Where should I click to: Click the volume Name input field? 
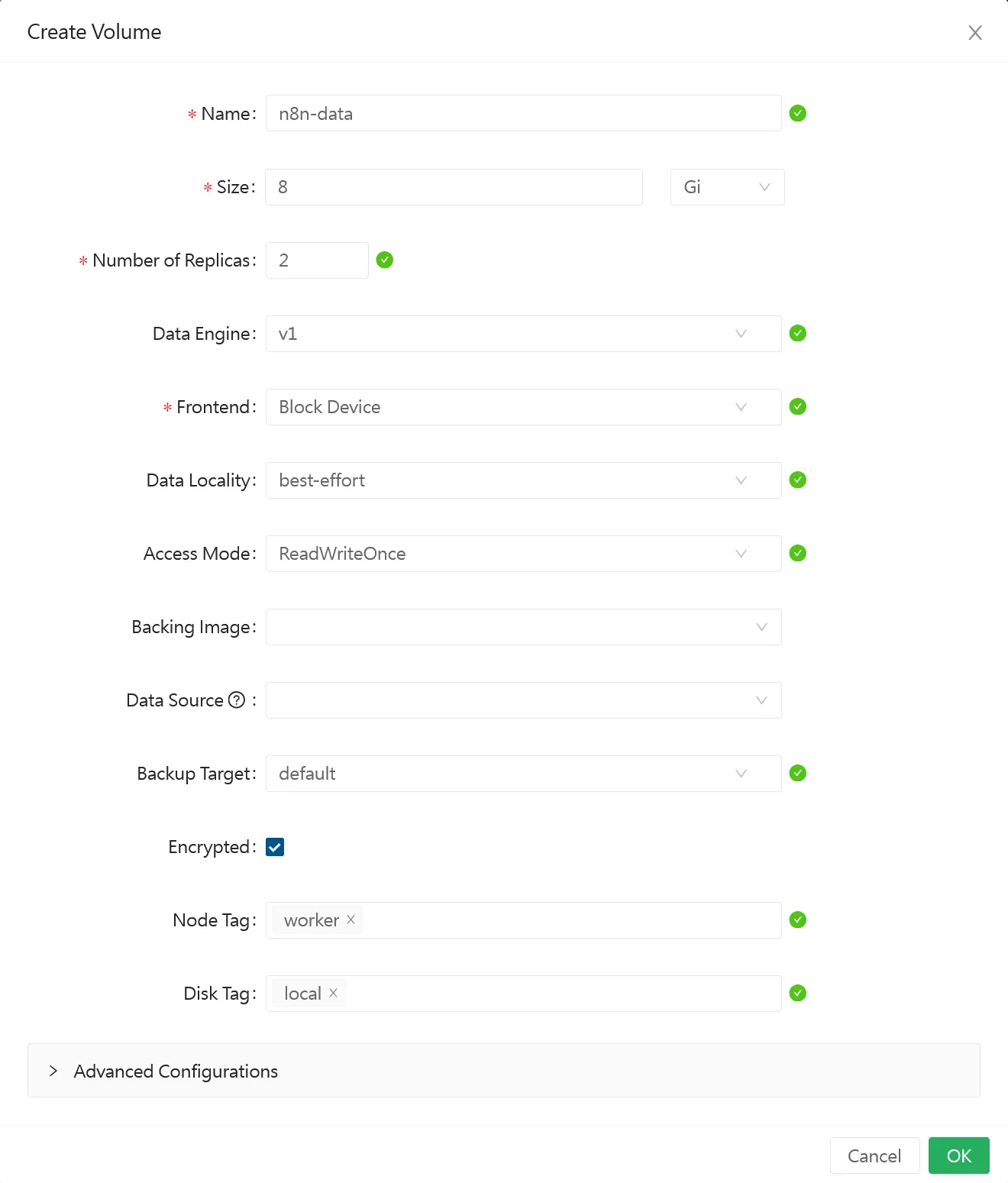[523, 114]
